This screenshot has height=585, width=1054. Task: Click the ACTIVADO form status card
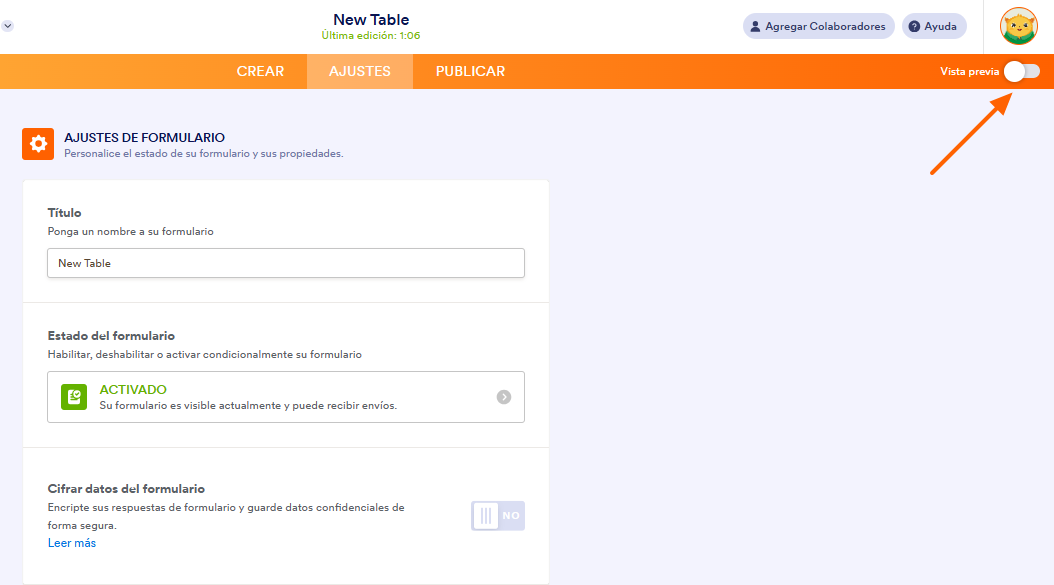tap(285, 396)
